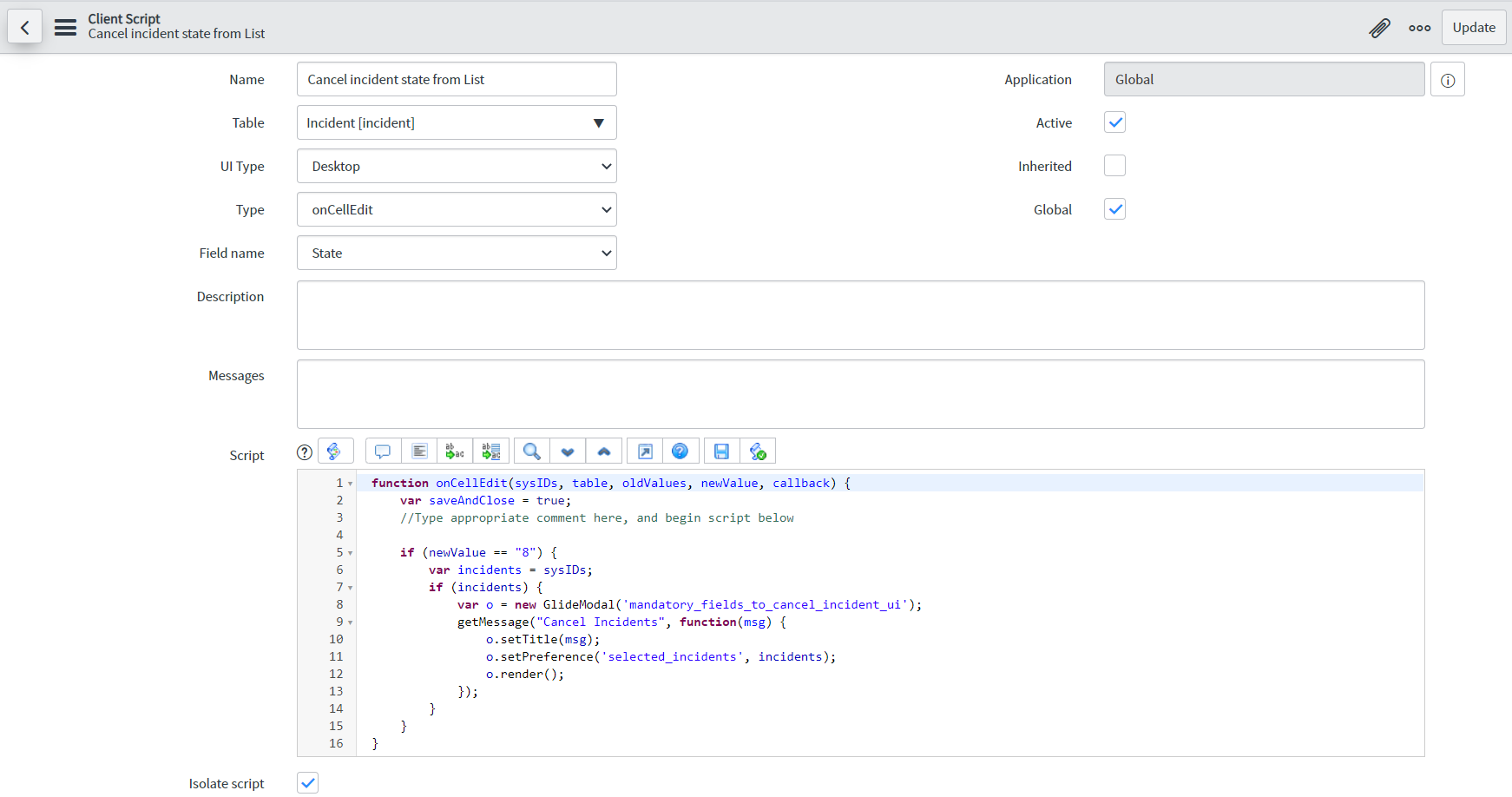Screen dimensions: 1512x797
Task: Open the more options ellipsis menu
Action: coord(1420,28)
